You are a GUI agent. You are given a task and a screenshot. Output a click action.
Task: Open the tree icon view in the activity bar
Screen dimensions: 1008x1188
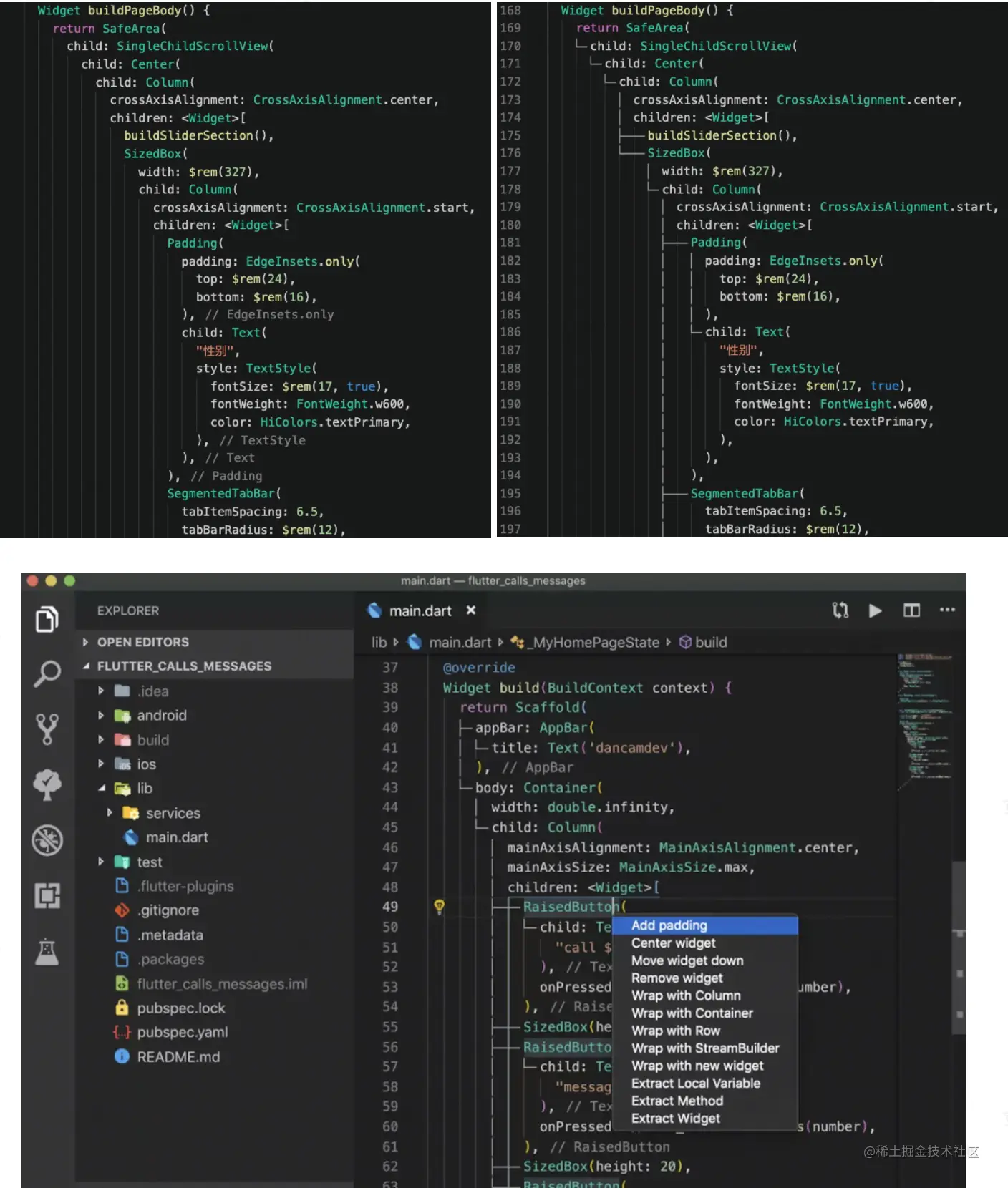pyautogui.click(x=47, y=784)
